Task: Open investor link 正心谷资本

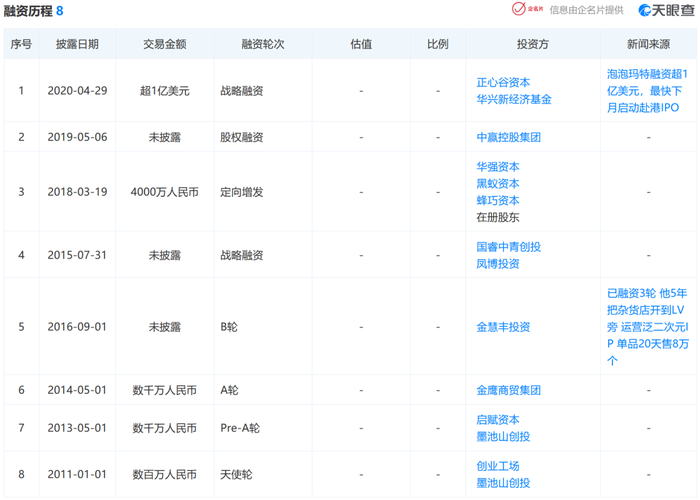Action: [x=503, y=82]
